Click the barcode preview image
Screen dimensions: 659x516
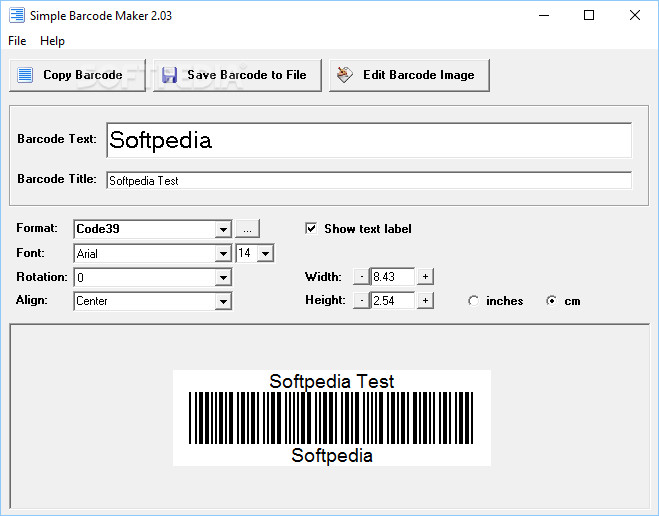[x=332, y=418]
